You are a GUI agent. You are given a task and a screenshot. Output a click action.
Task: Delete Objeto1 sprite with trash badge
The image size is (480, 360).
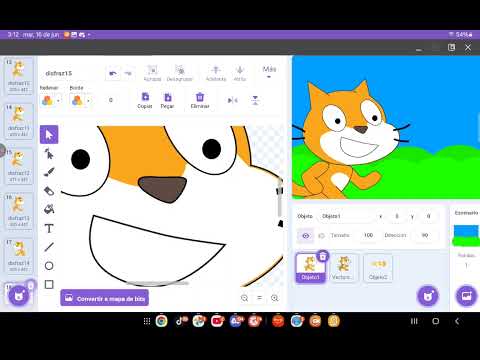tap(323, 256)
